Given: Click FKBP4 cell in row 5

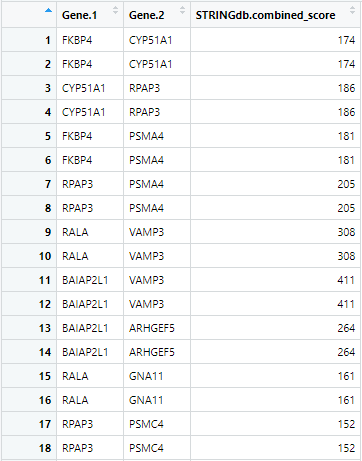Looking at the screenshot, I should (77, 136).
